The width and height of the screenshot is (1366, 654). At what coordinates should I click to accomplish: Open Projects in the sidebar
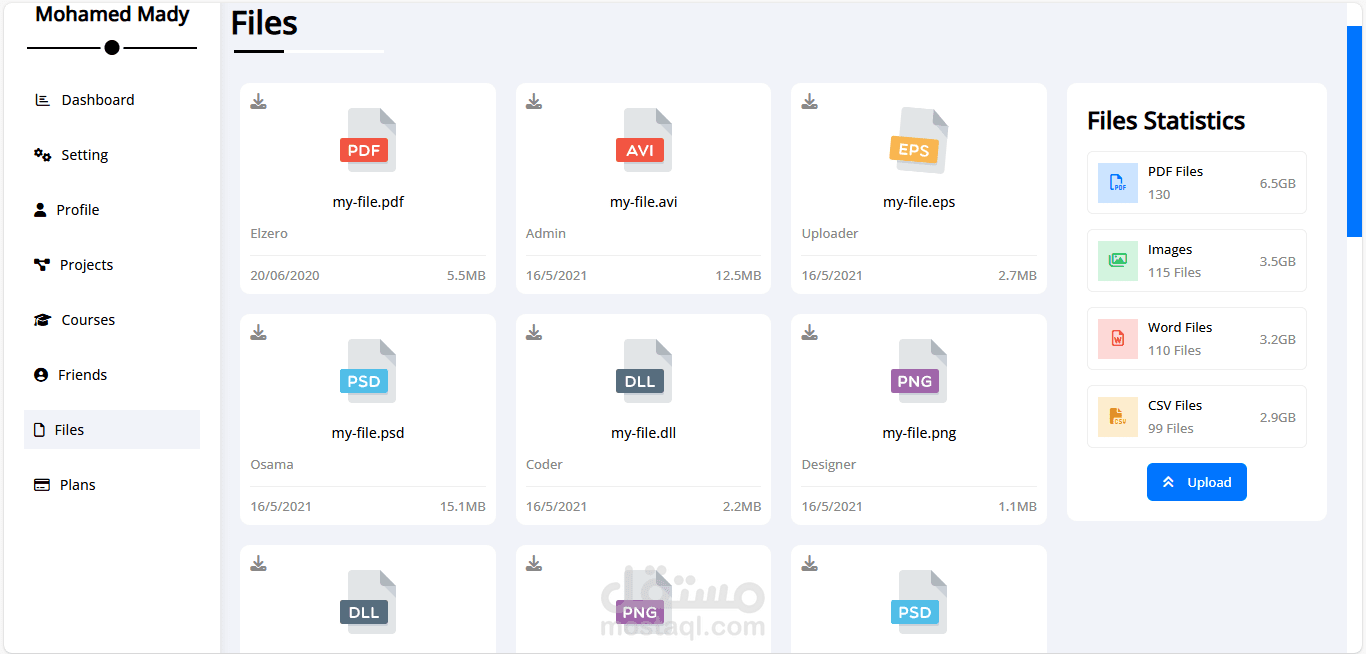112,265
